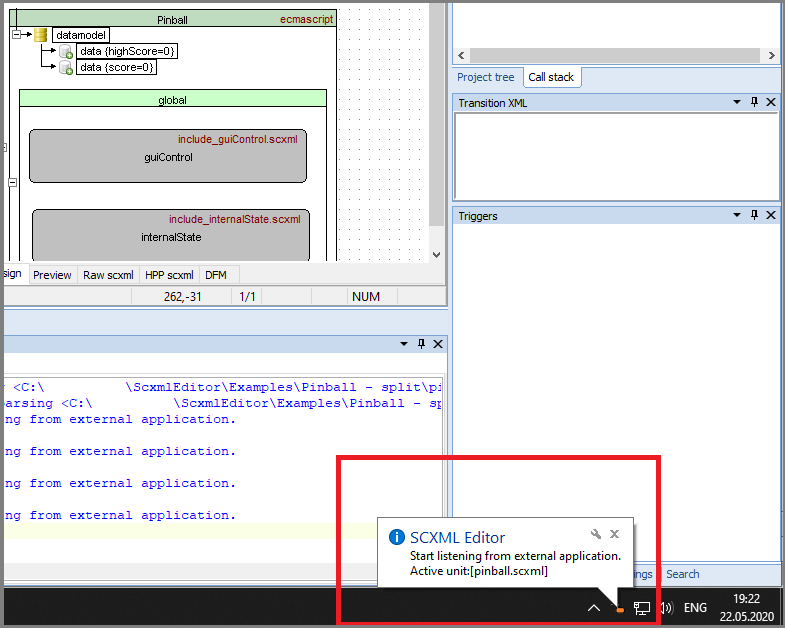
Task: Pin the Transition XML panel
Action: tap(754, 102)
